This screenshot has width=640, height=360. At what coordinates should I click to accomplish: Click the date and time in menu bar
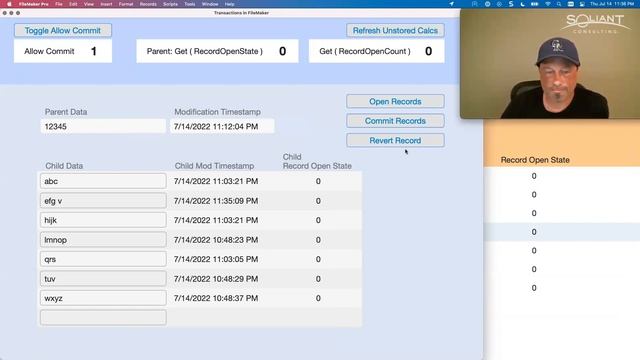coord(612,4)
